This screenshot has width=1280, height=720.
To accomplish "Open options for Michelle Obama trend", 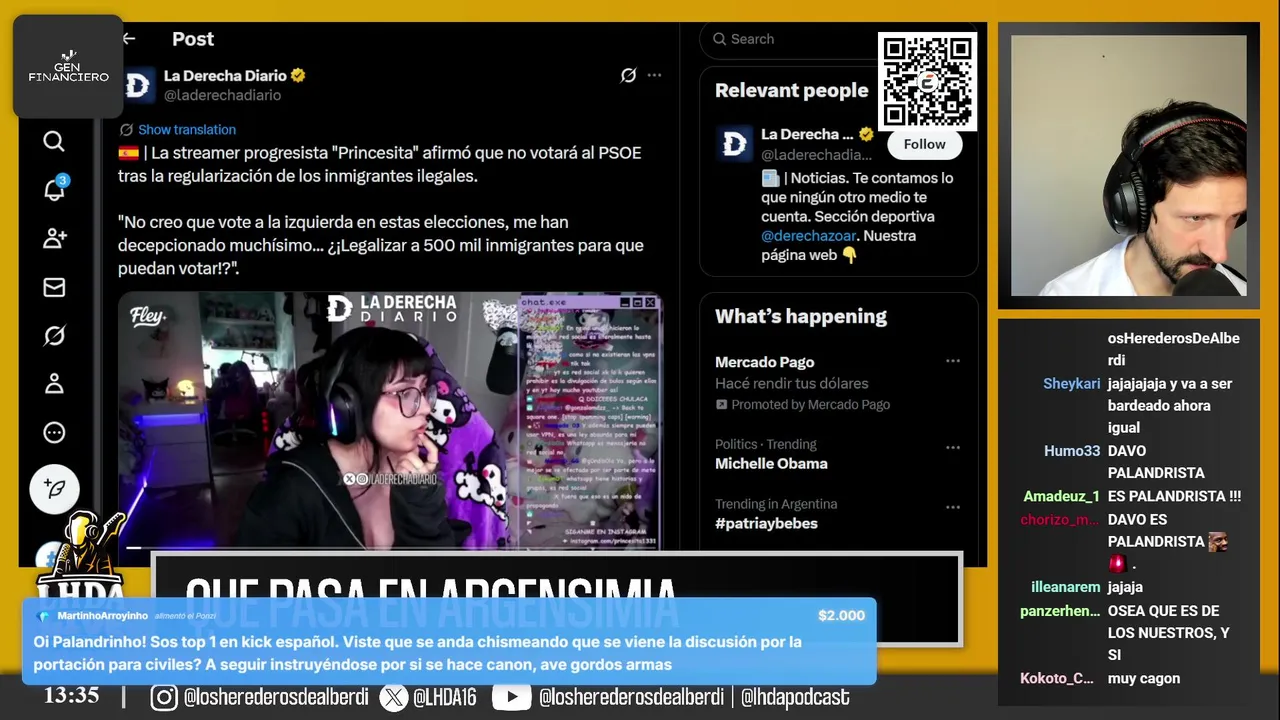I will [953, 447].
